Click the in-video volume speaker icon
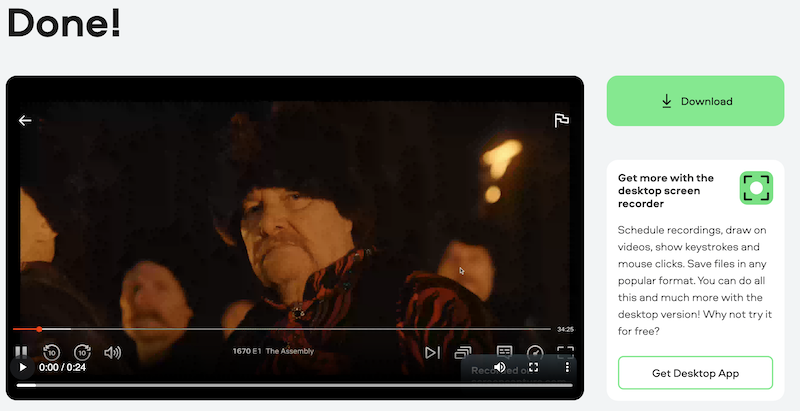The image size is (800, 411). click(112, 352)
